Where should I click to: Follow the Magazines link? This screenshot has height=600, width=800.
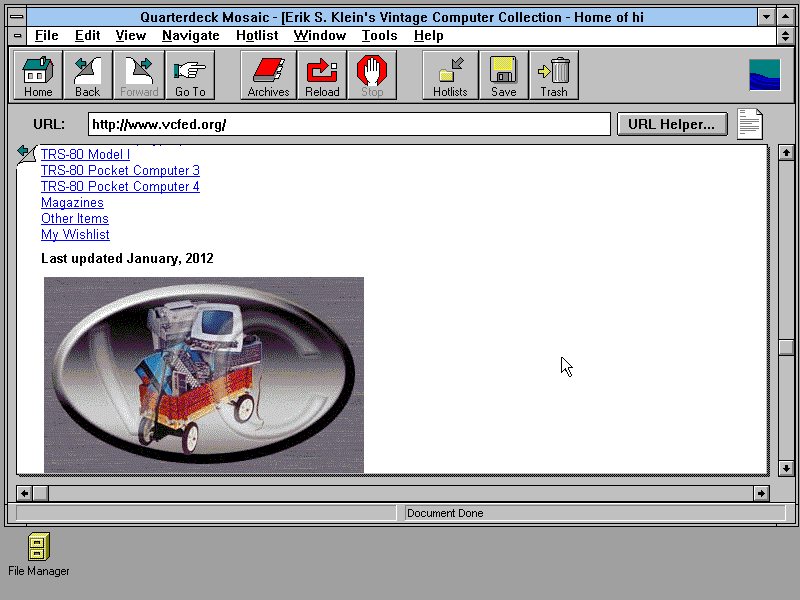click(72, 203)
